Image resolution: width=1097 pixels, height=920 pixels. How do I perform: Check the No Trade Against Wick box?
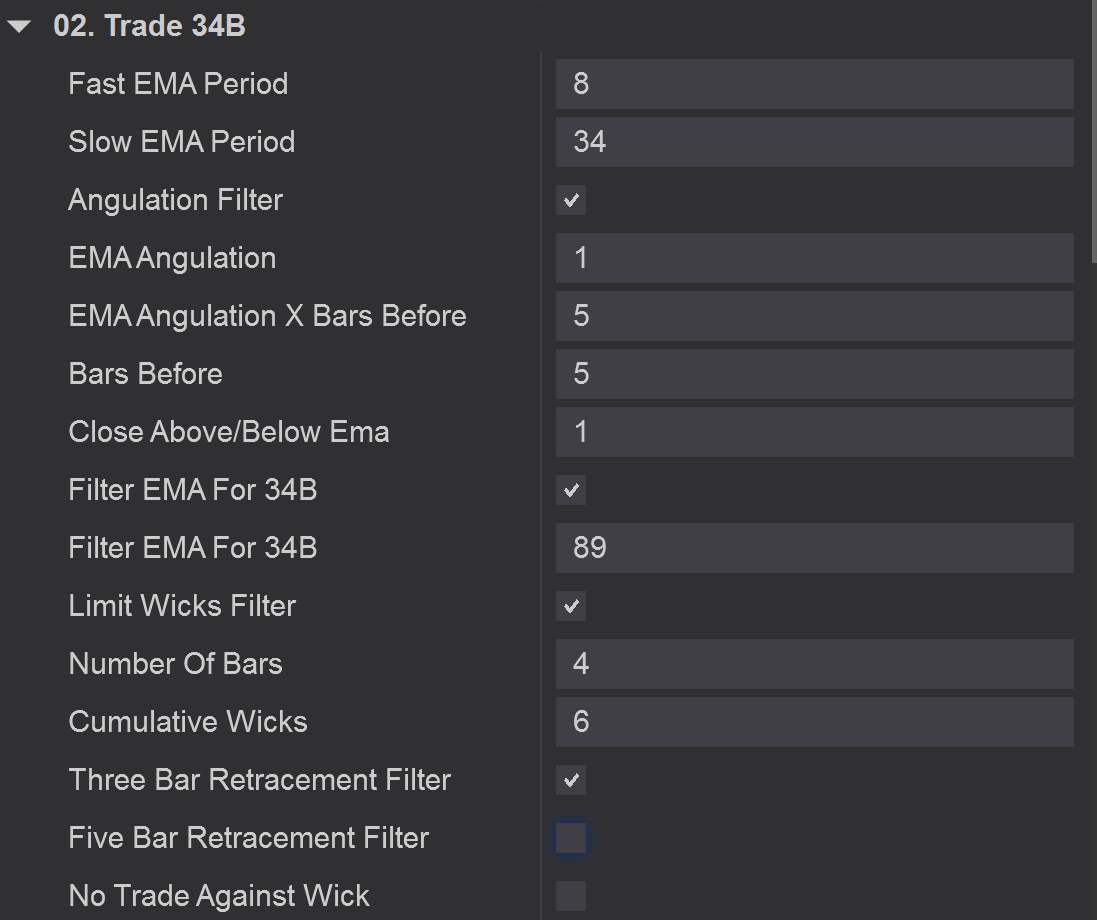point(571,896)
